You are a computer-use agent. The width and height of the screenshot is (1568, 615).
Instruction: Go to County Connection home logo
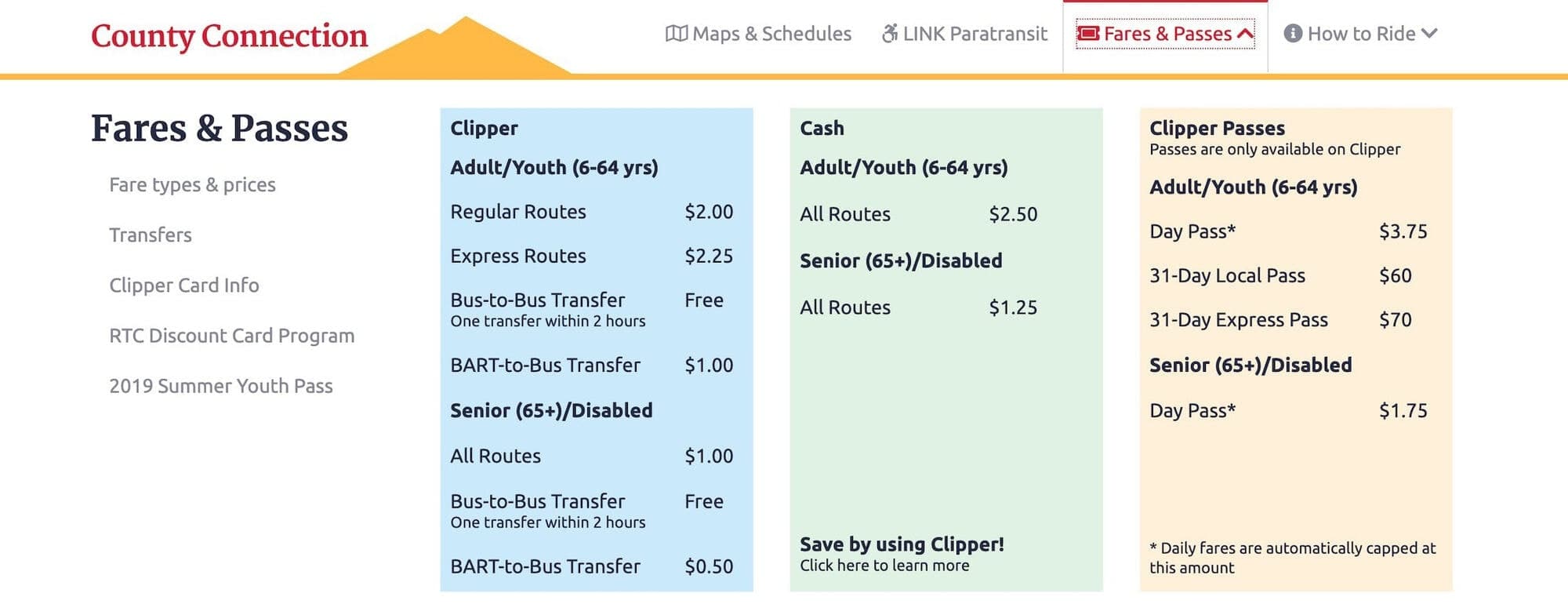pos(229,36)
